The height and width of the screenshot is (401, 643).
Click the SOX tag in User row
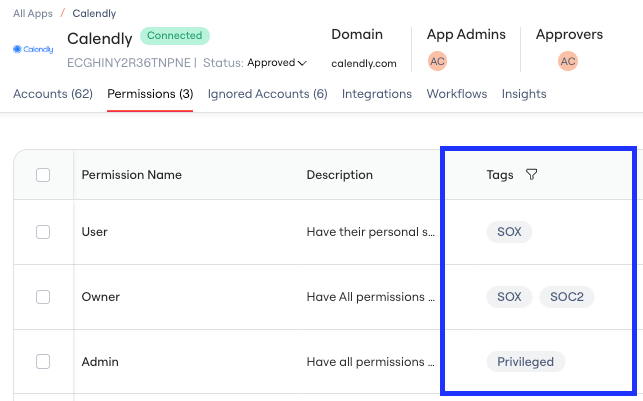click(x=509, y=232)
